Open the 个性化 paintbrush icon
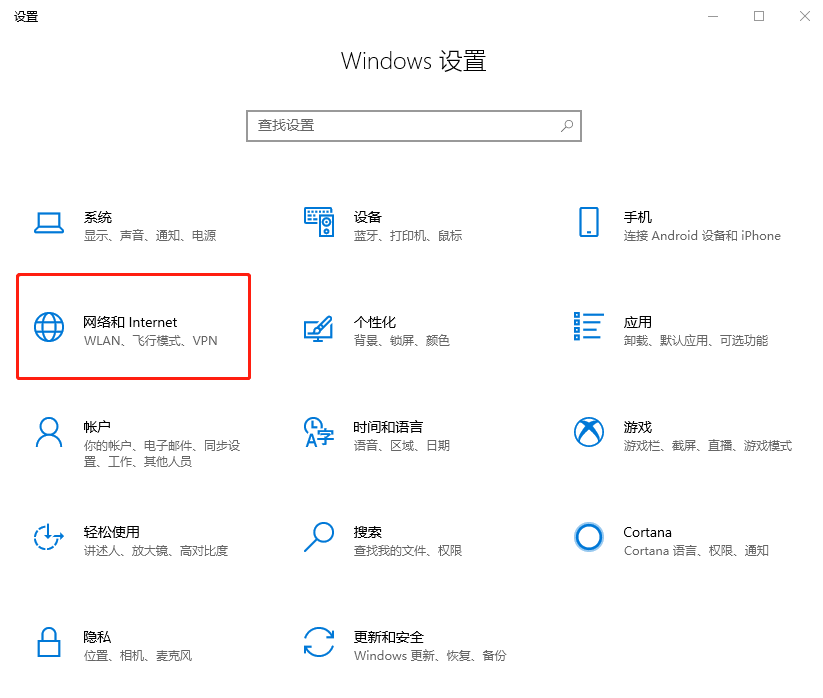Image resolution: width=823 pixels, height=698 pixels. (x=319, y=329)
